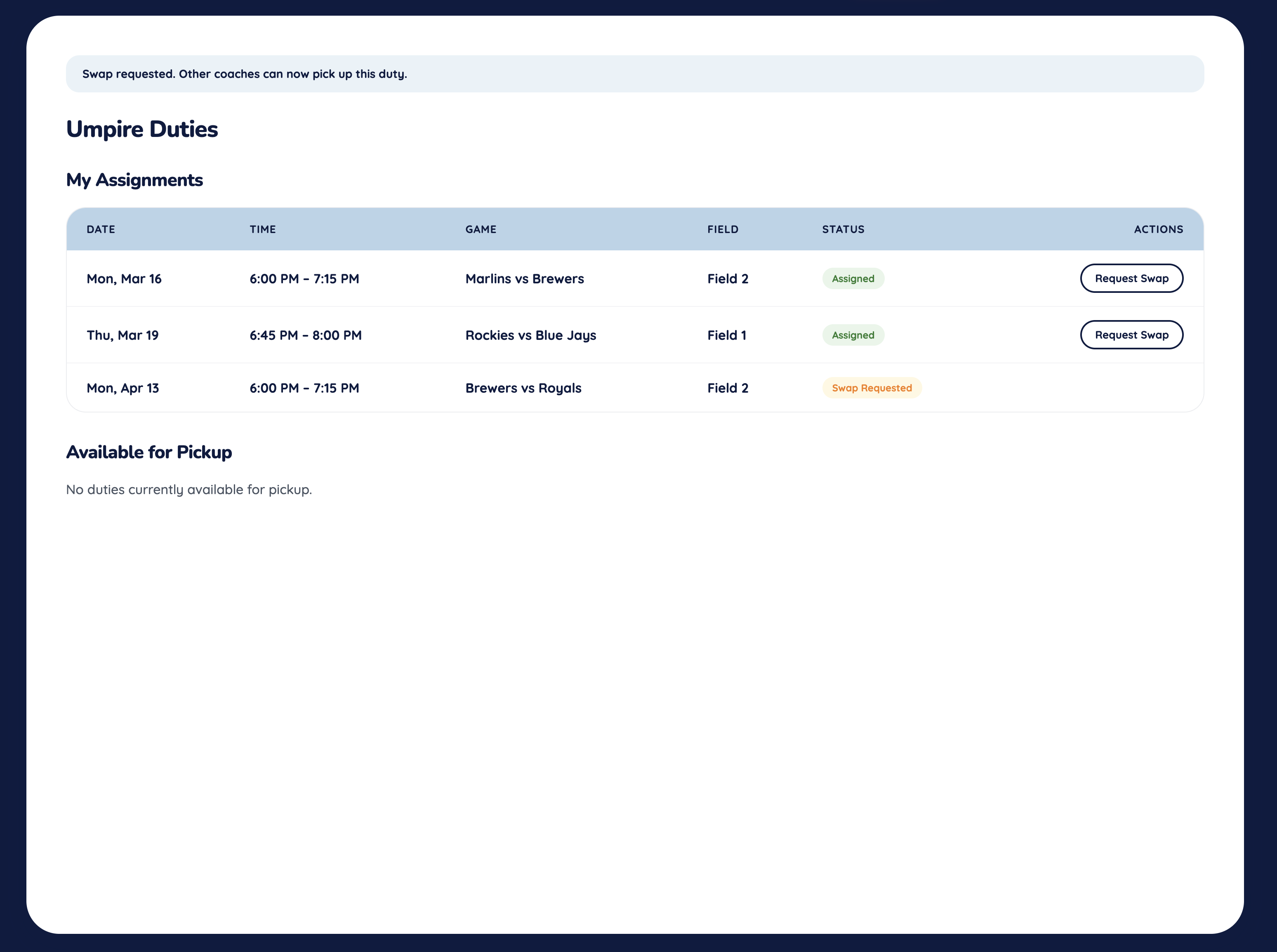Select the Brewers vs Royals game cell
The width and height of the screenshot is (1277, 952).
pos(523,388)
